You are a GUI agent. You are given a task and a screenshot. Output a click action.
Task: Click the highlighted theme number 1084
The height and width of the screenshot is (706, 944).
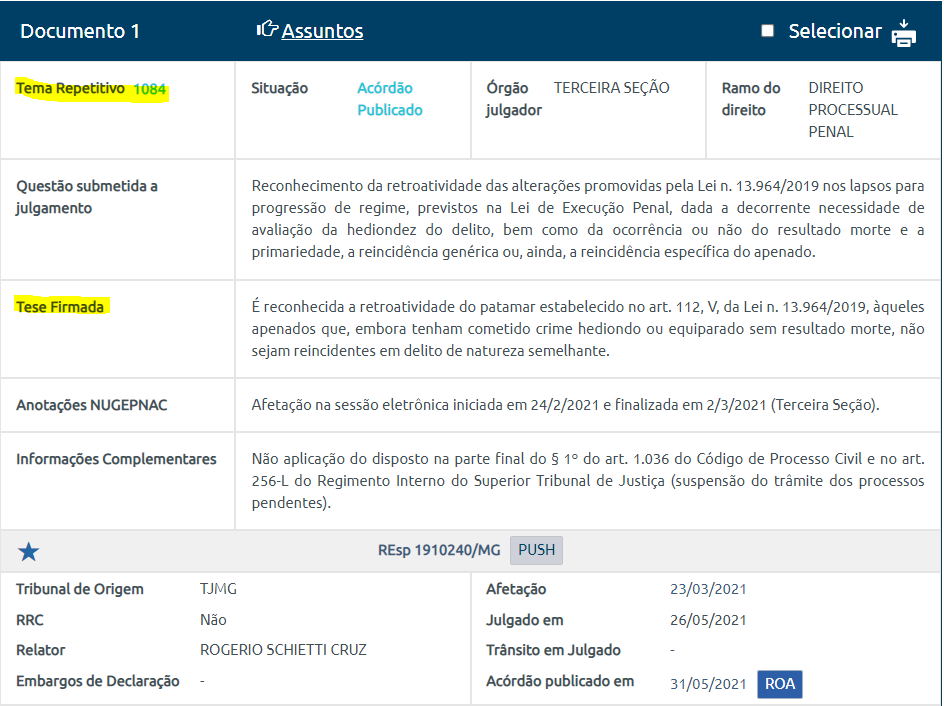pos(150,89)
